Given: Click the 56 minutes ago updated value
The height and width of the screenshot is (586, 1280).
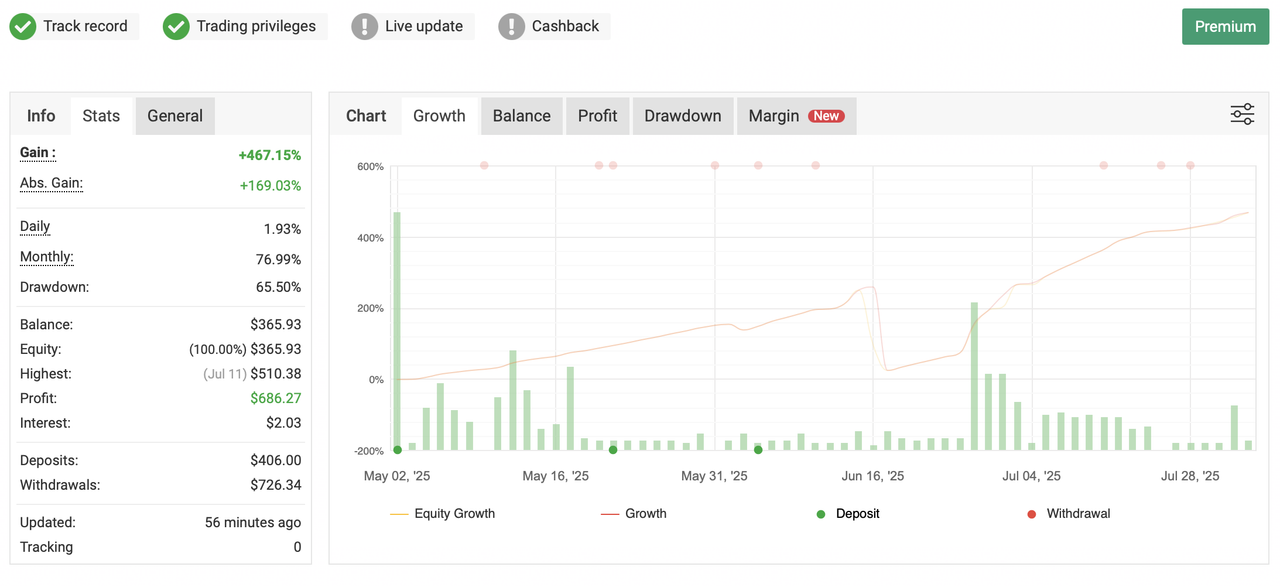Looking at the screenshot, I should coord(253,522).
